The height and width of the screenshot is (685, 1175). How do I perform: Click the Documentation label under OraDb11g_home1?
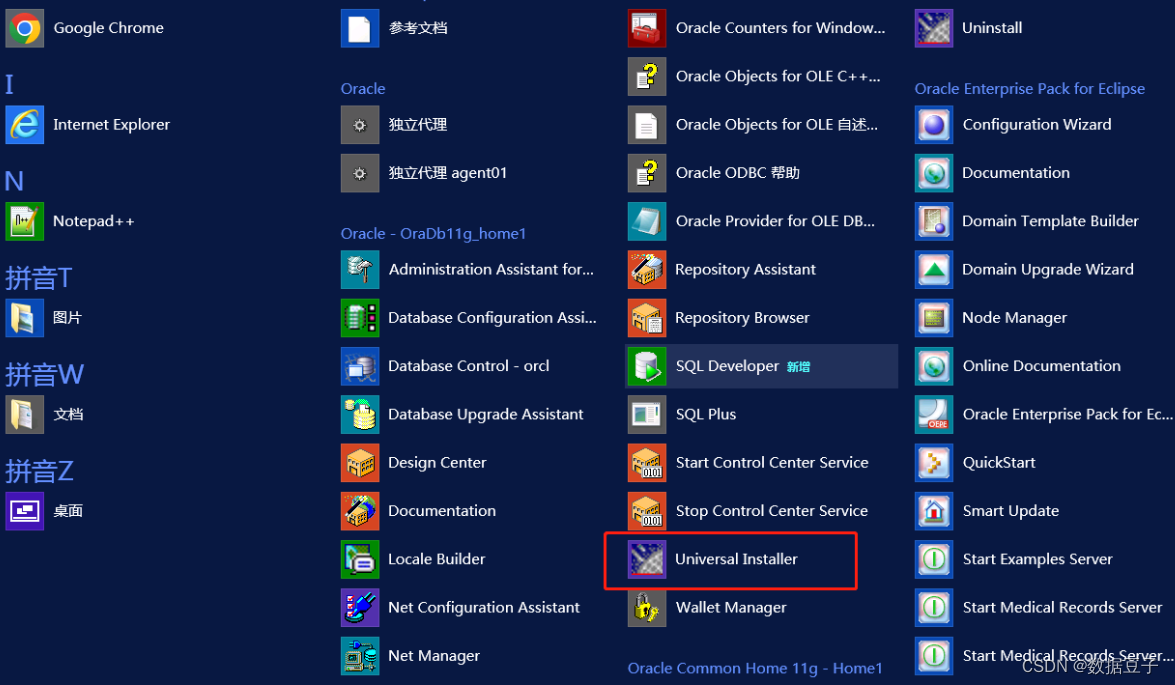pyautogui.click(x=442, y=511)
